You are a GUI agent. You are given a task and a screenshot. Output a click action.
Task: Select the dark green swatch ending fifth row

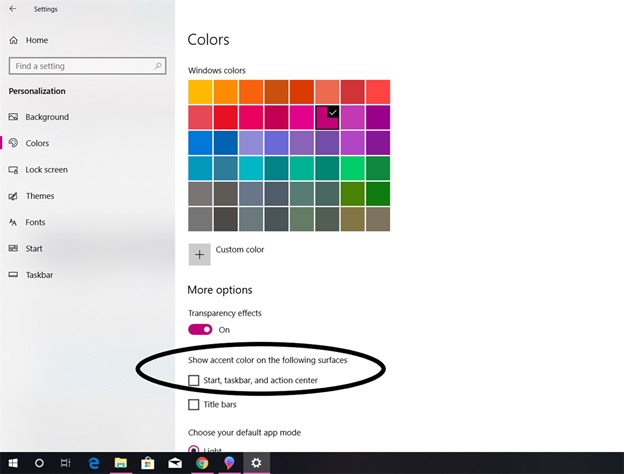click(378, 194)
